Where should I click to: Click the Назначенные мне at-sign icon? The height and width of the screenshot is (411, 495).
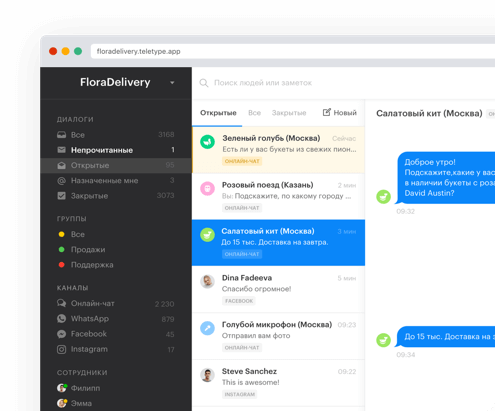pyautogui.click(x=61, y=181)
